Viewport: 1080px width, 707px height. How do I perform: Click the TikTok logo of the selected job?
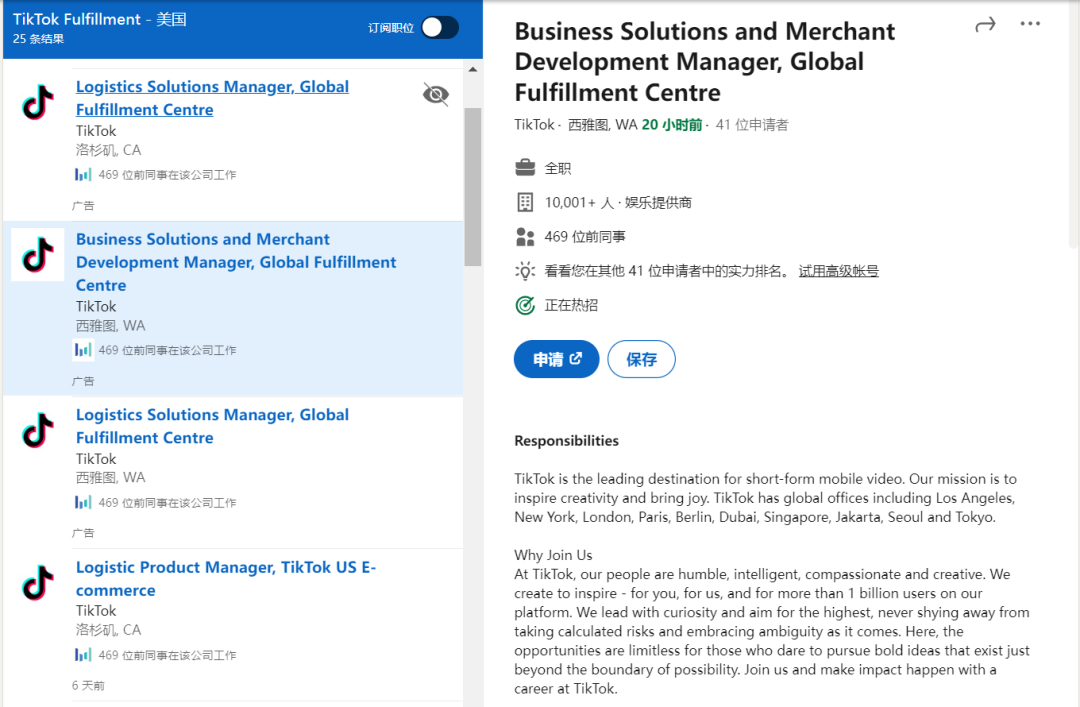point(38,254)
